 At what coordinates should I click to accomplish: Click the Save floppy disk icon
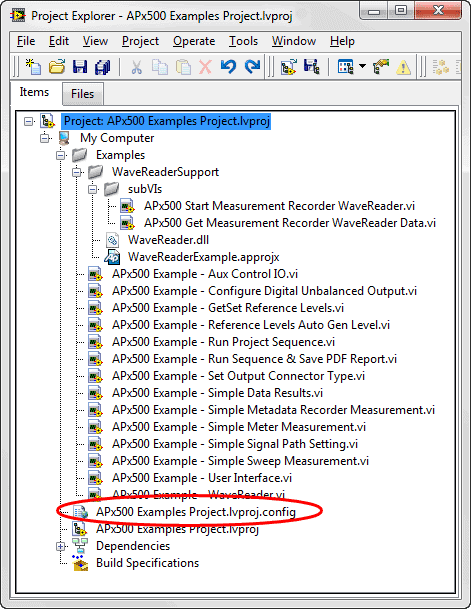coord(80,67)
